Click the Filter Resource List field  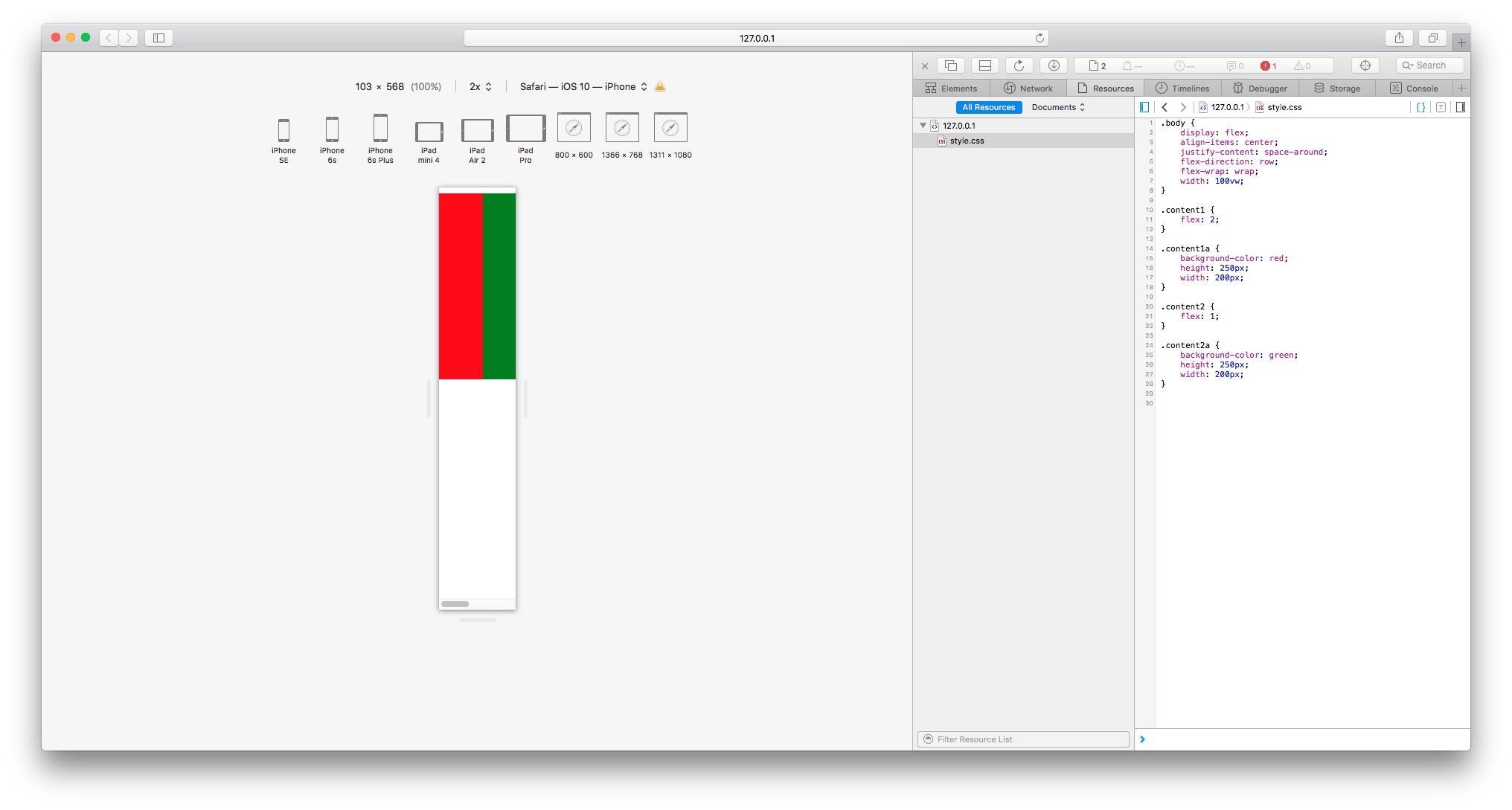[1024, 739]
